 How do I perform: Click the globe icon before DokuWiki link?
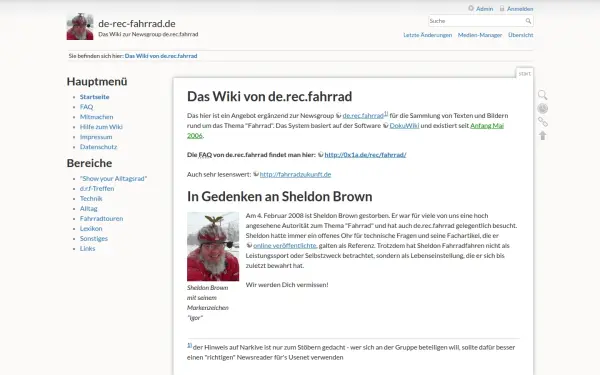(386, 126)
